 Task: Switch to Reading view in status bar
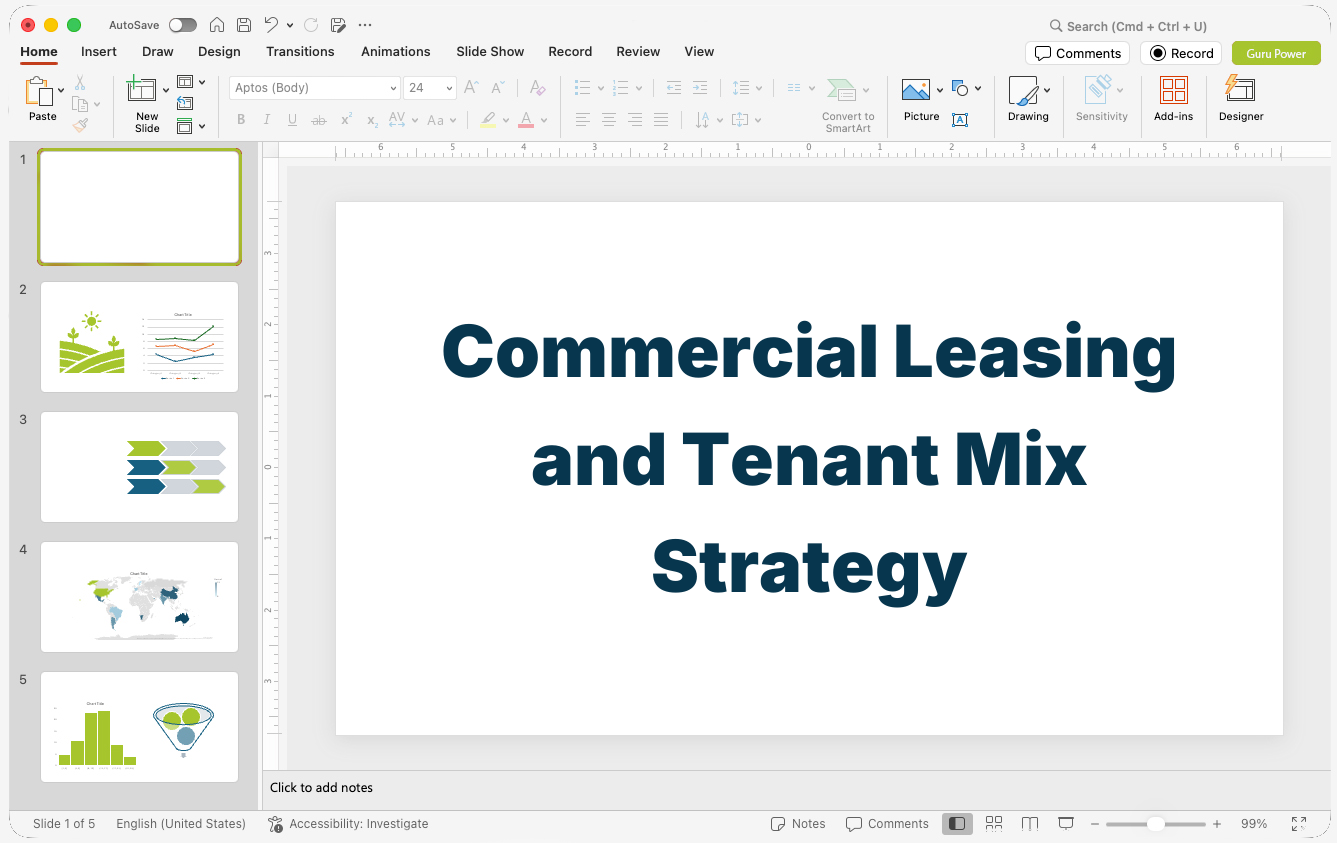(1030, 823)
